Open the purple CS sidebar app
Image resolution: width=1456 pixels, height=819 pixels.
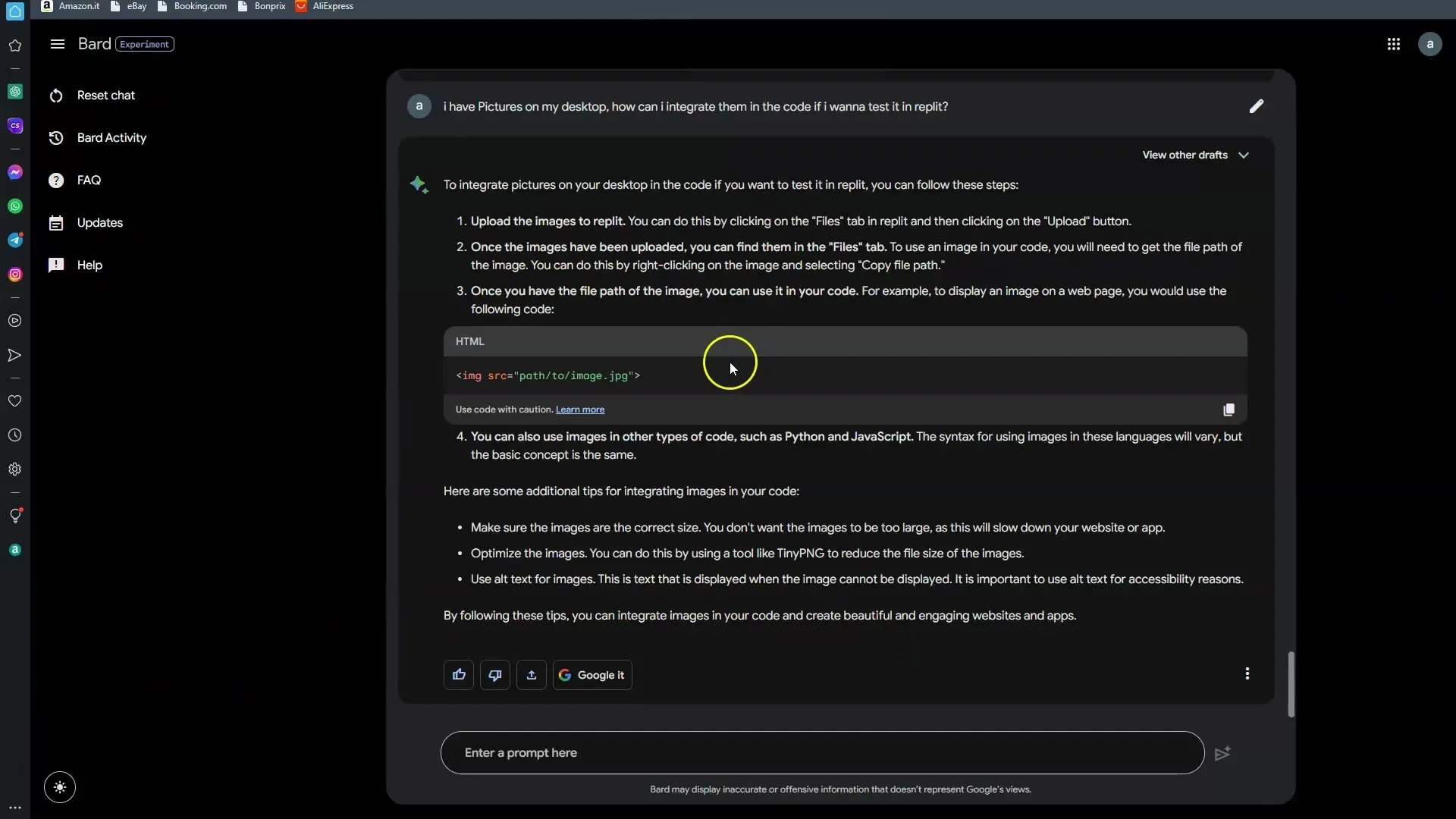pyautogui.click(x=14, y=126)
